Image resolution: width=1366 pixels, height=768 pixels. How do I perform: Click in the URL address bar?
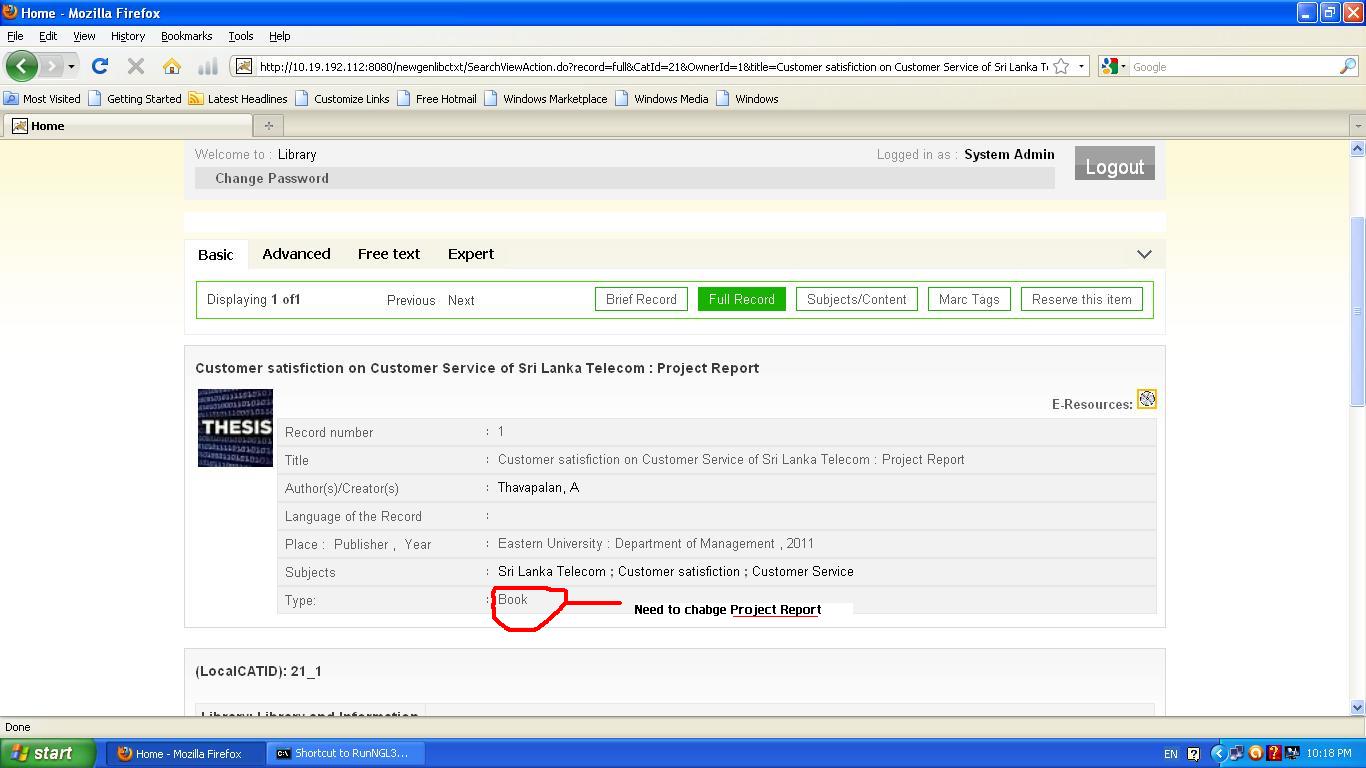pyautogui.click(x=650, y=67)
